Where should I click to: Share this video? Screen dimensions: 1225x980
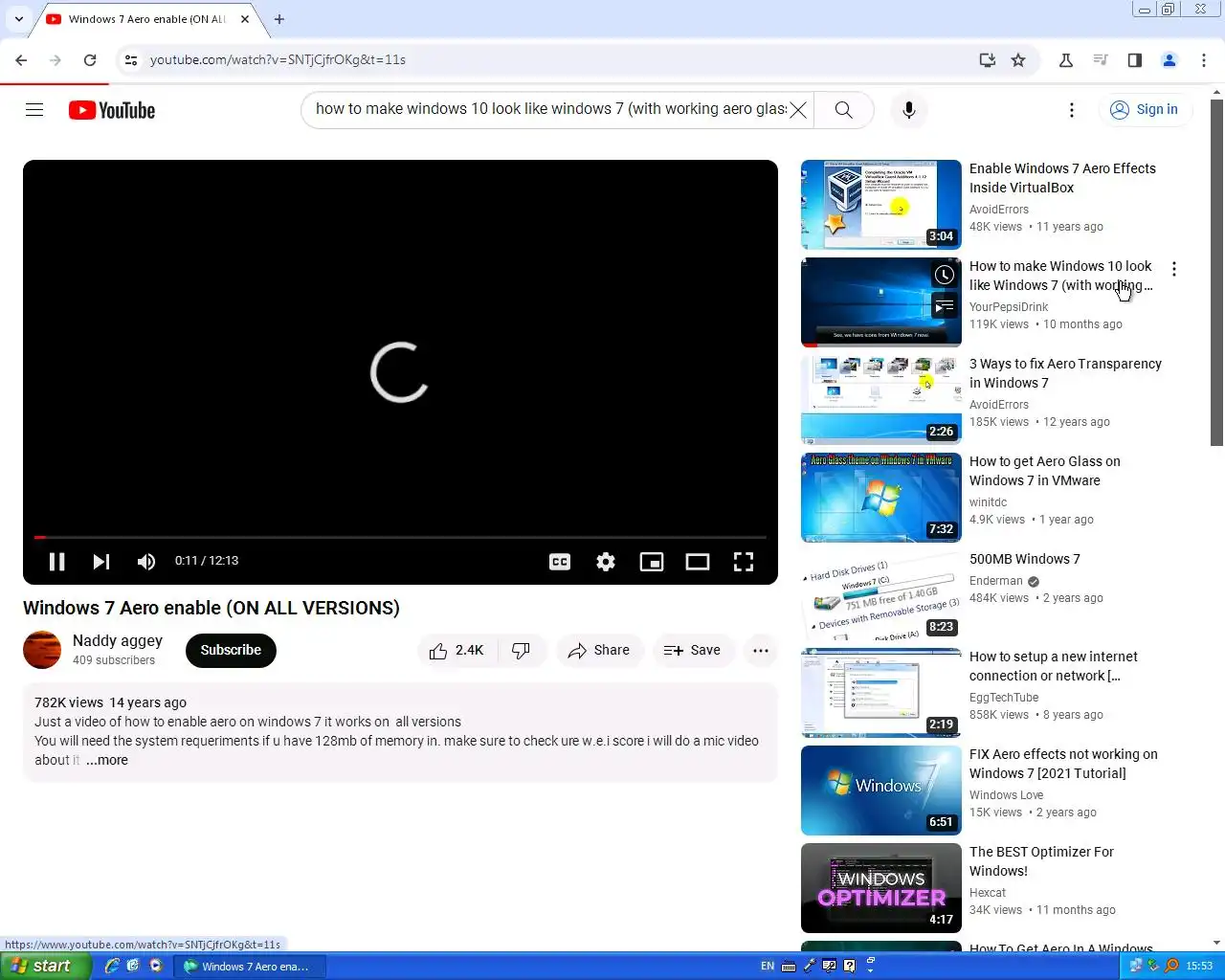tap(599, 651)
